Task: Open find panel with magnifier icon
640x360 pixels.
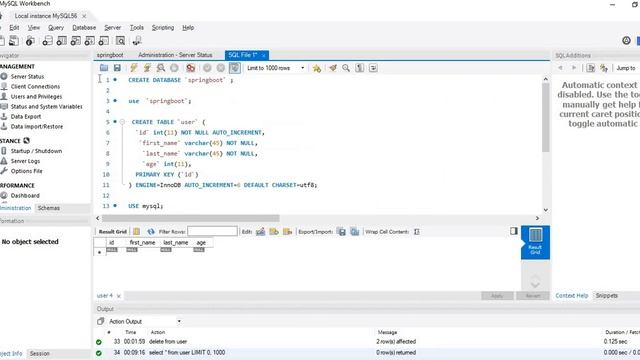Action: 346,68
